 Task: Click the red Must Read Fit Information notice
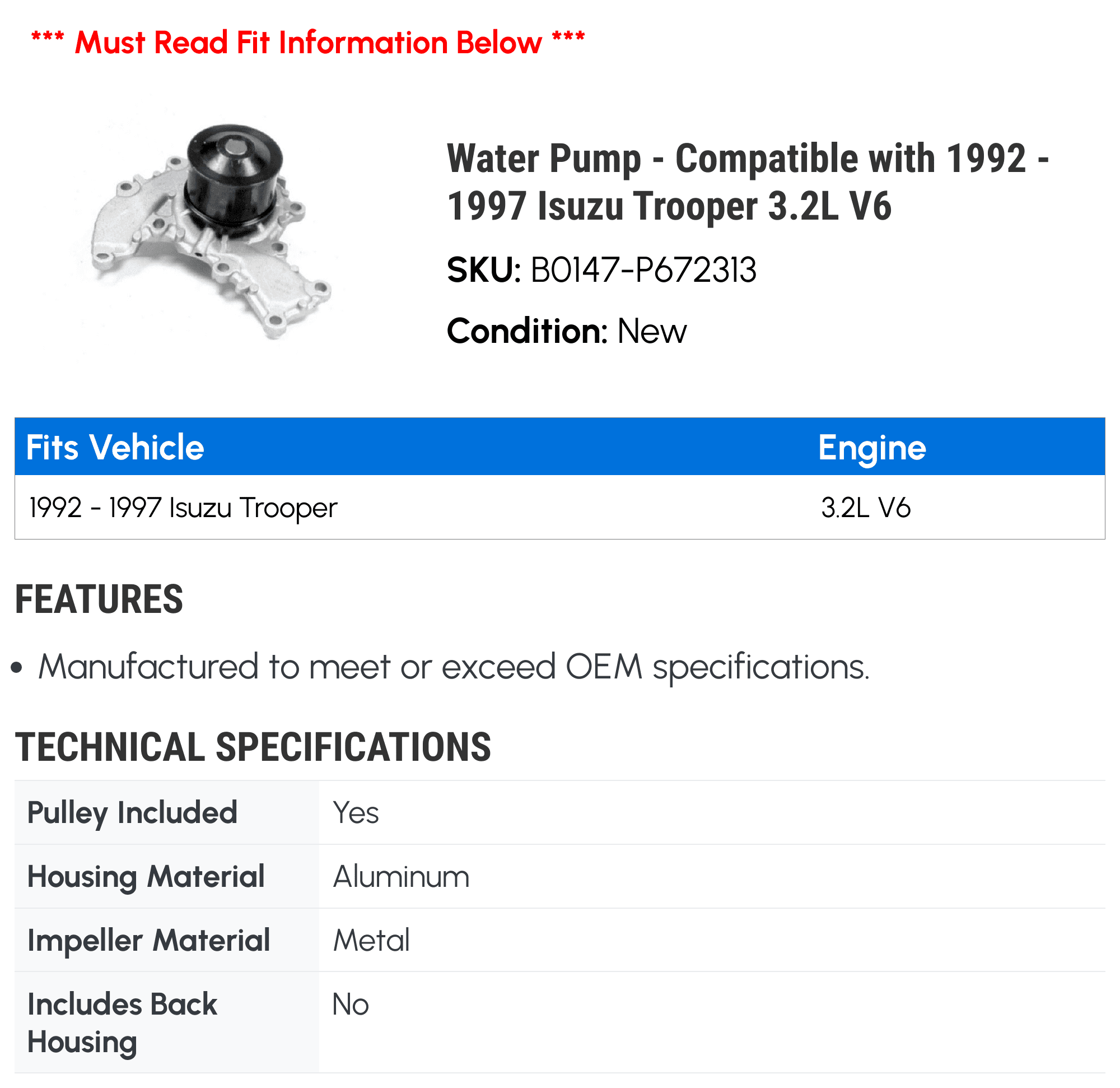(308, 43)
